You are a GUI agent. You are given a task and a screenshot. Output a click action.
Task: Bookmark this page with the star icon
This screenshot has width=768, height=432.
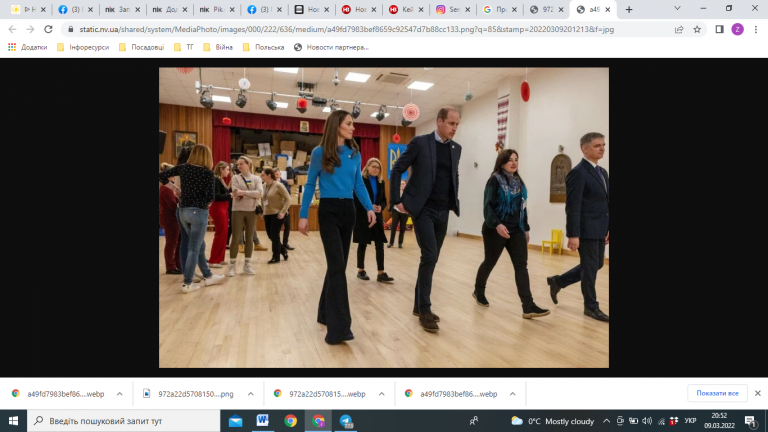point(697,29)
